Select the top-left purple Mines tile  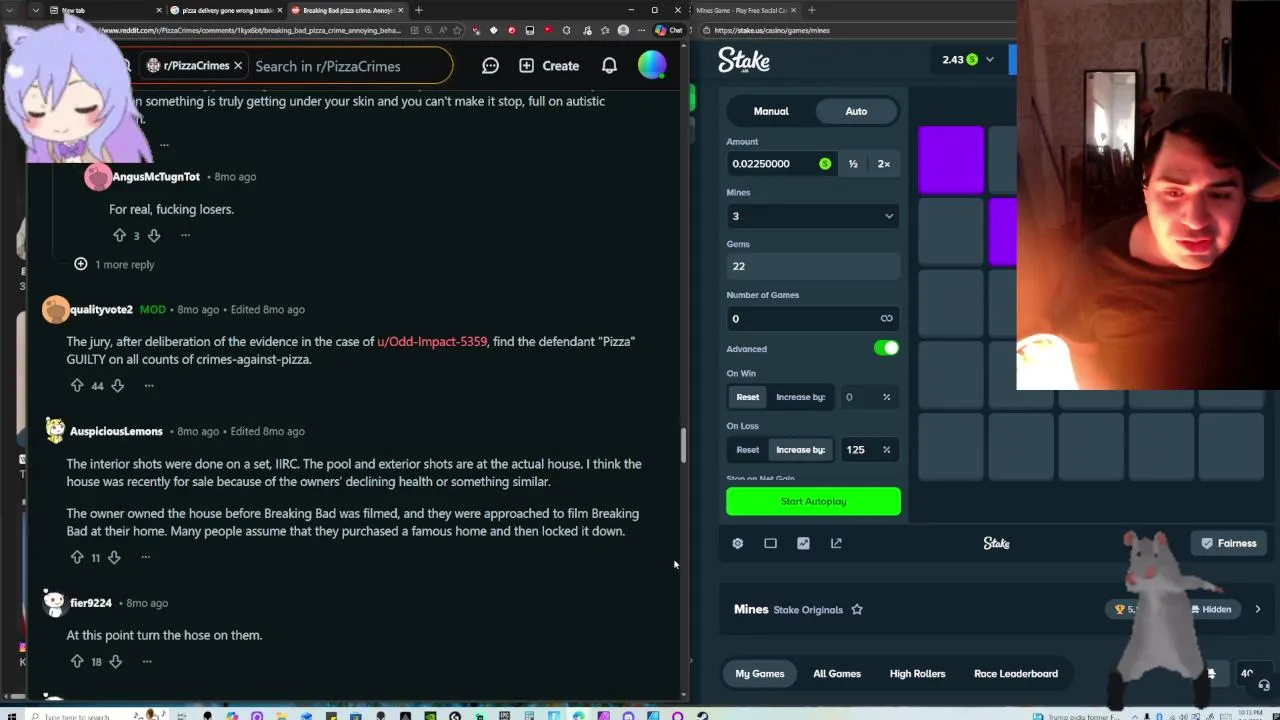tap(951, 159)
